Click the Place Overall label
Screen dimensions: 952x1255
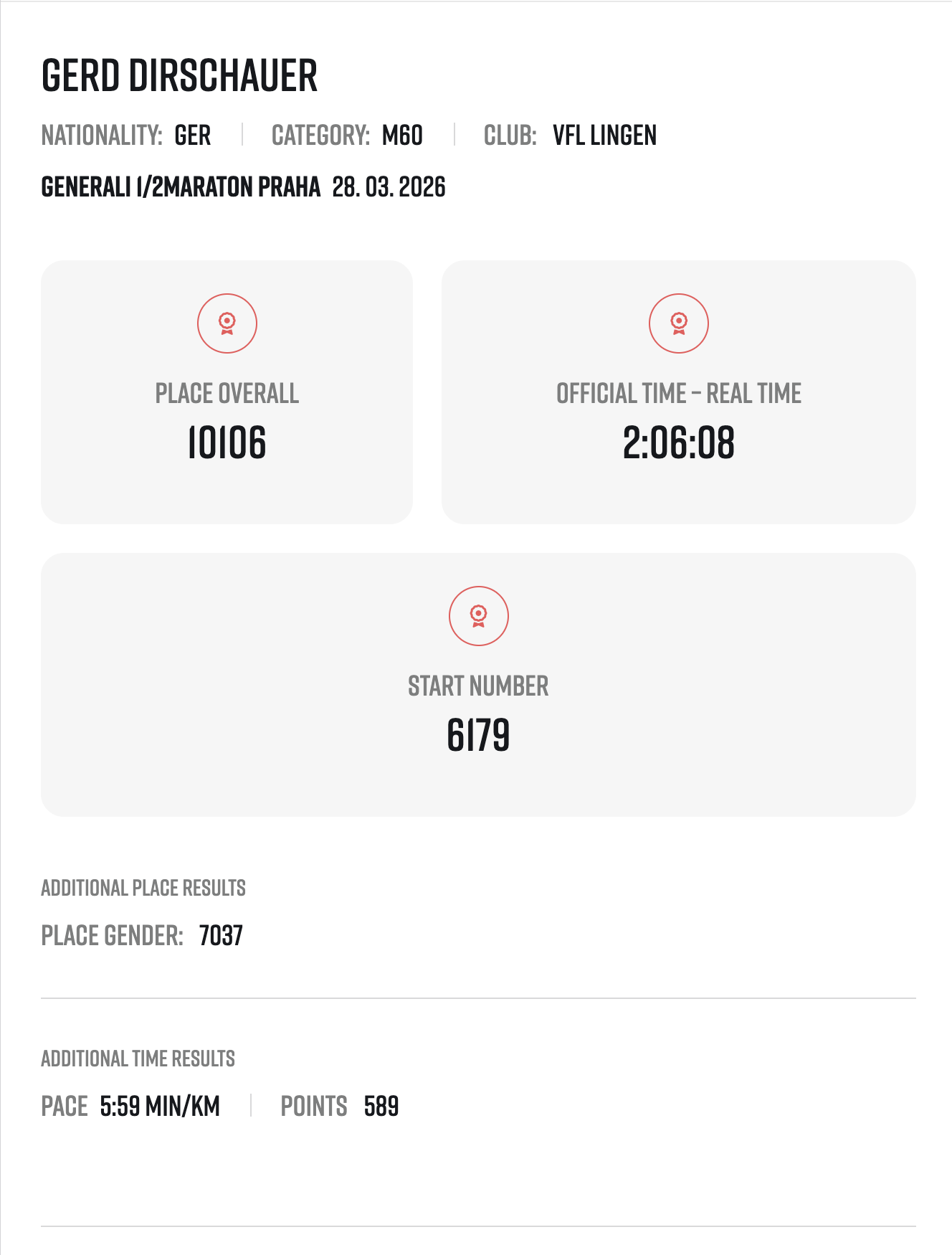click(x=227, y=394)
